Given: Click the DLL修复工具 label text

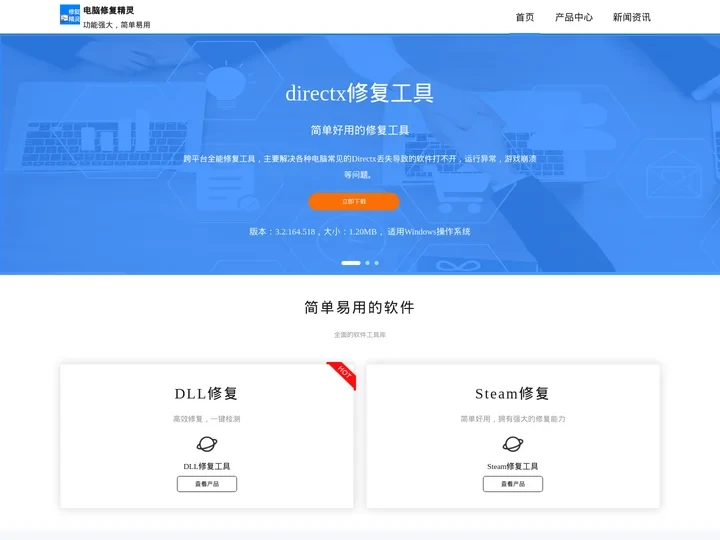Looking at the screenshot, I should [x=207, y=467].
